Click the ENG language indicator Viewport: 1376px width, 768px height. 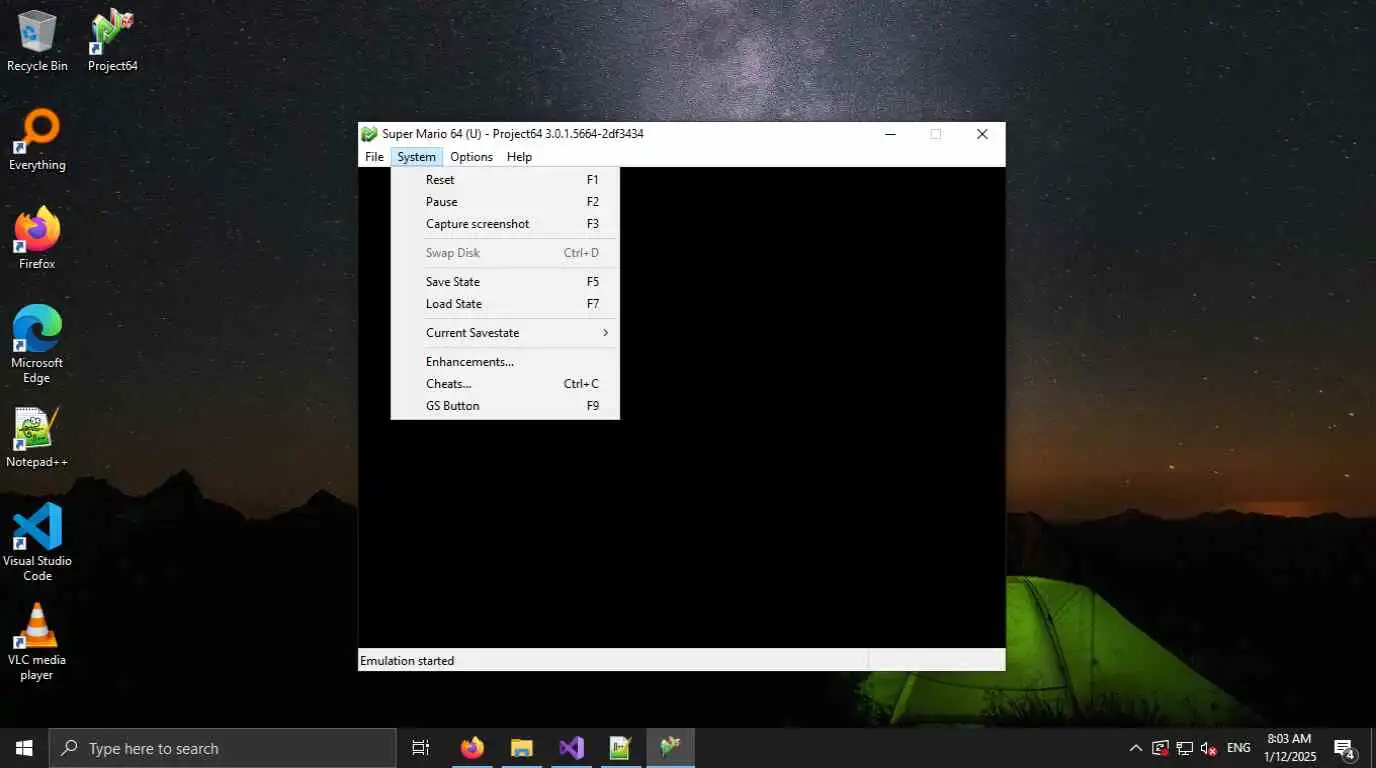1238,748
